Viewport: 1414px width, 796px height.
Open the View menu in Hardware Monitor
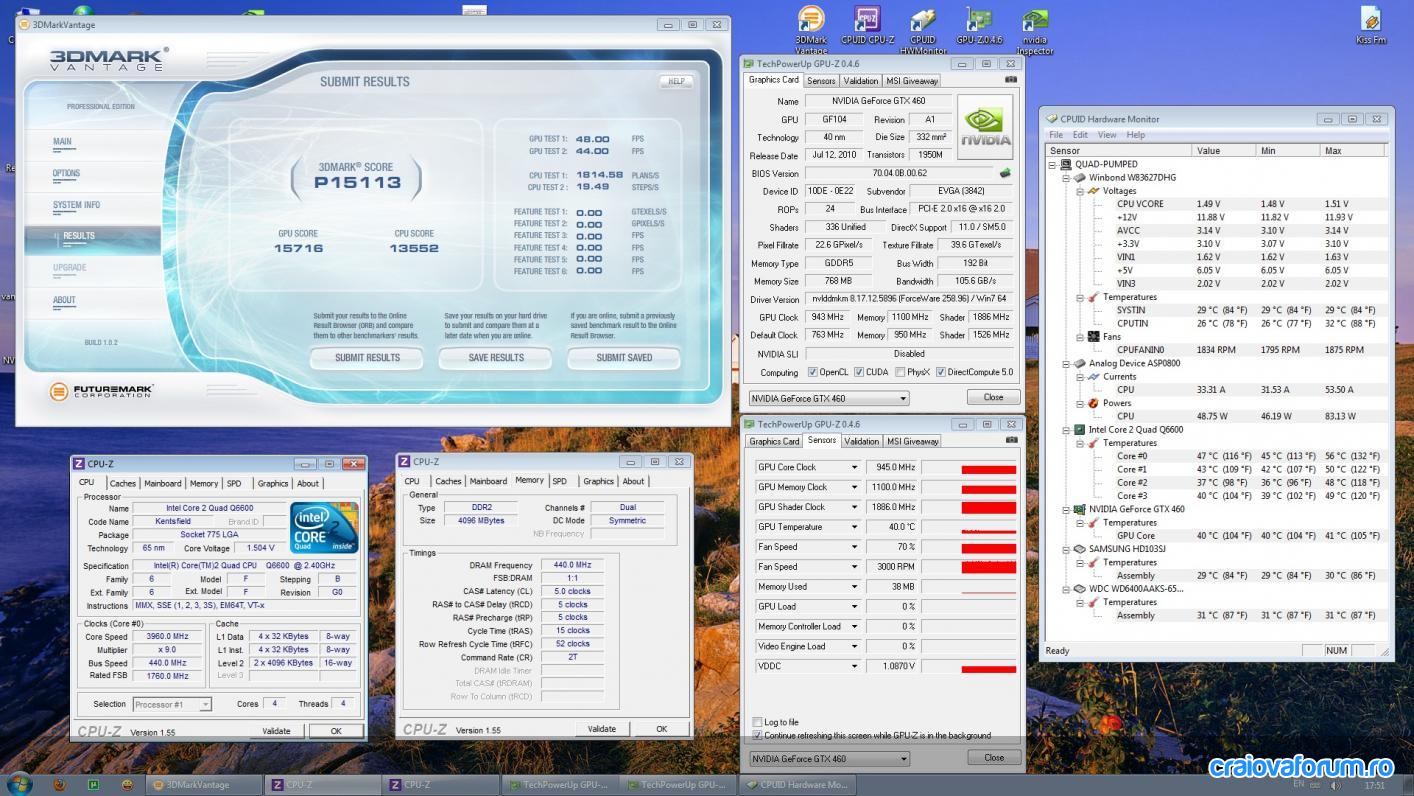[x=1107, y=135]
